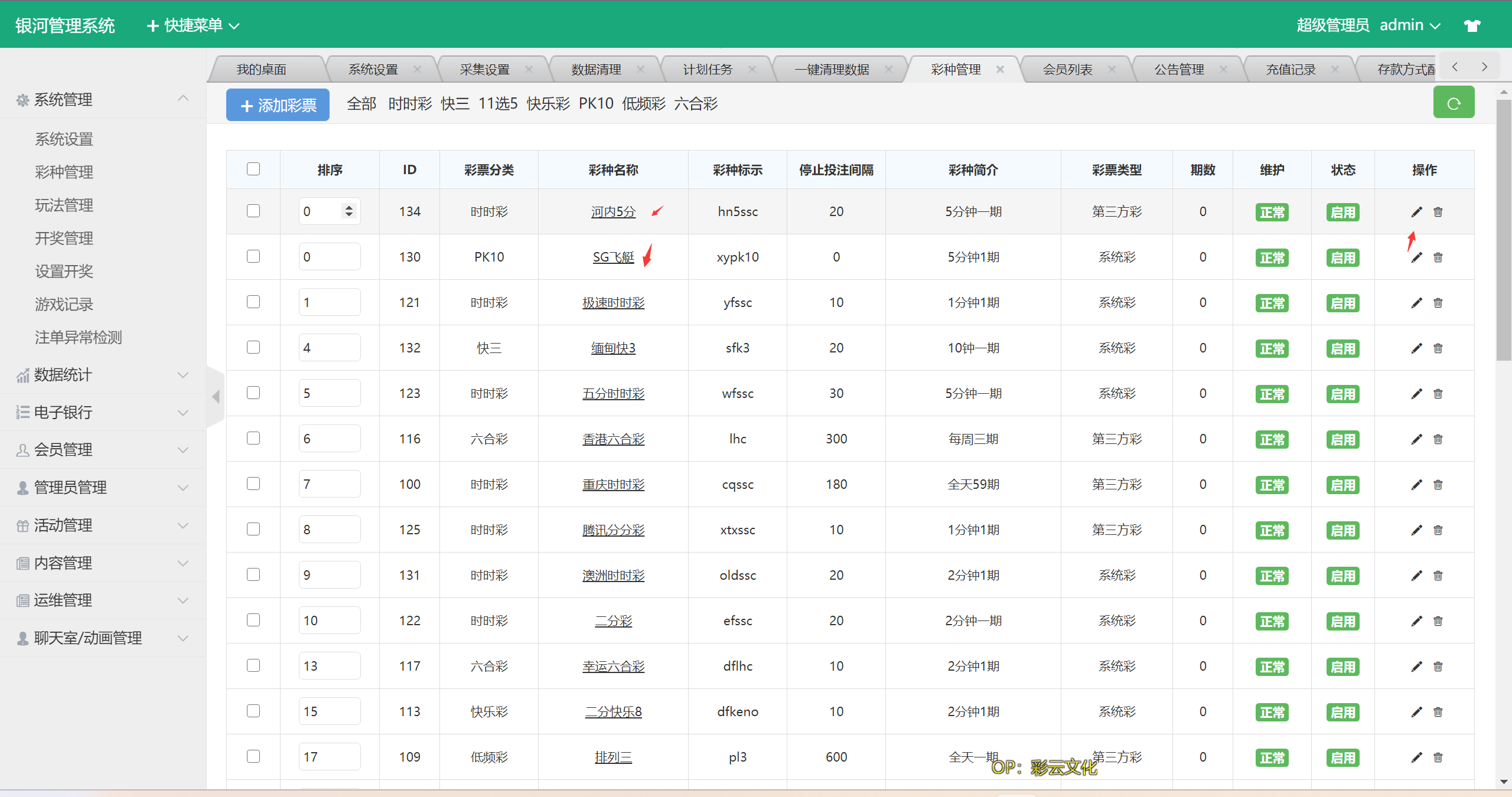Click the skin theme shirt icon
Image resolution: width=1512 pixels, height=797 pixels.
(1472, 25)
